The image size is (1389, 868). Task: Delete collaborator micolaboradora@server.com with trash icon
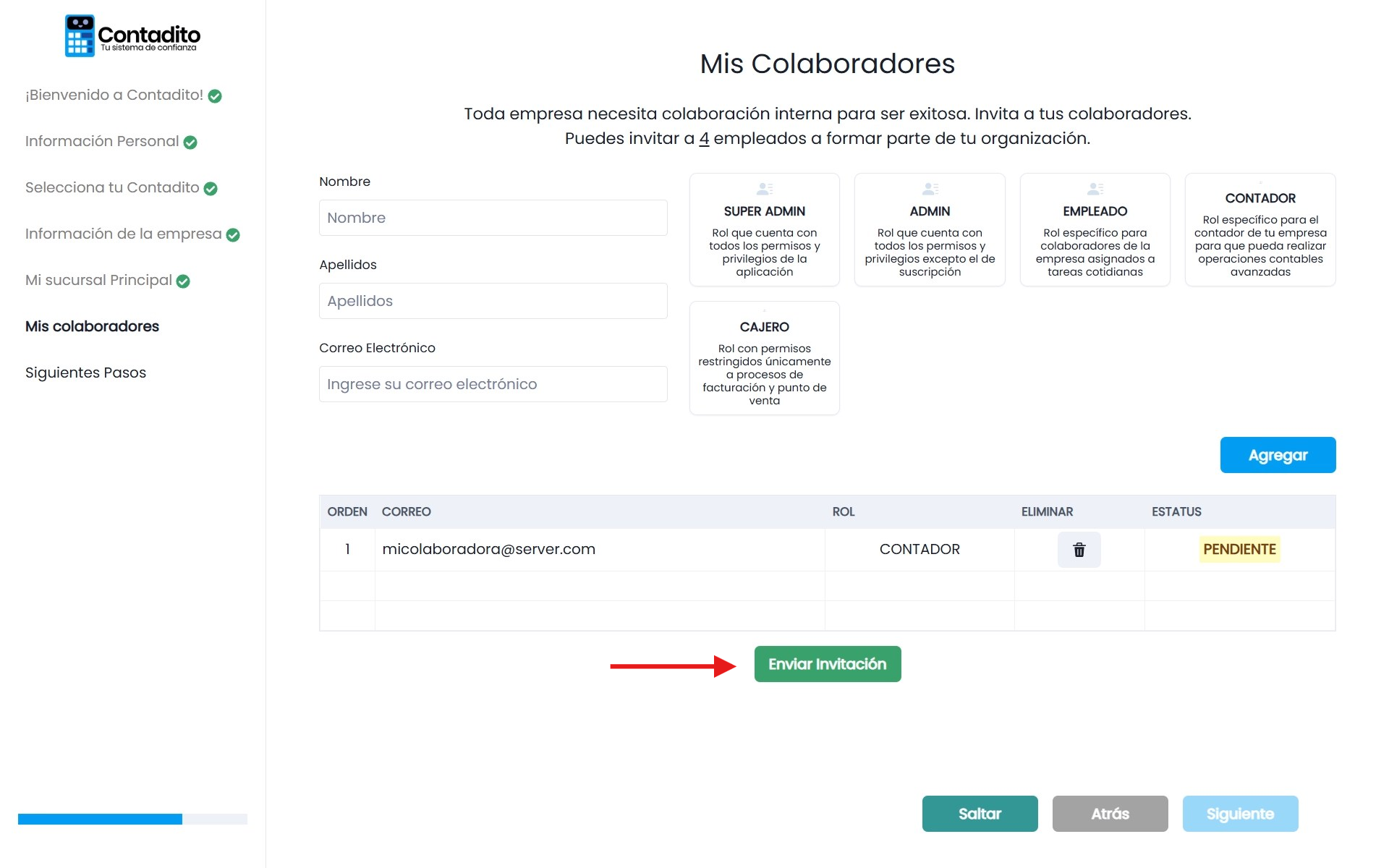(1079, 550)
